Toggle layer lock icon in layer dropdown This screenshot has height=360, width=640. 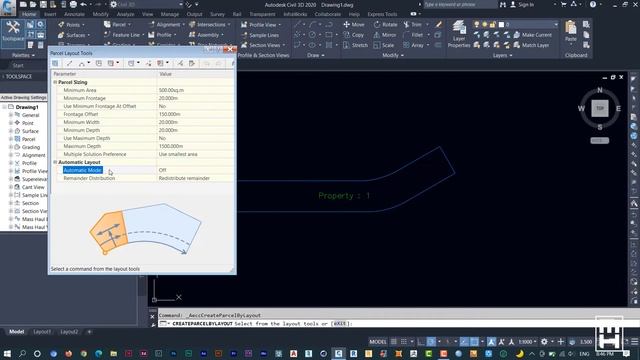[x=492, y=24]
